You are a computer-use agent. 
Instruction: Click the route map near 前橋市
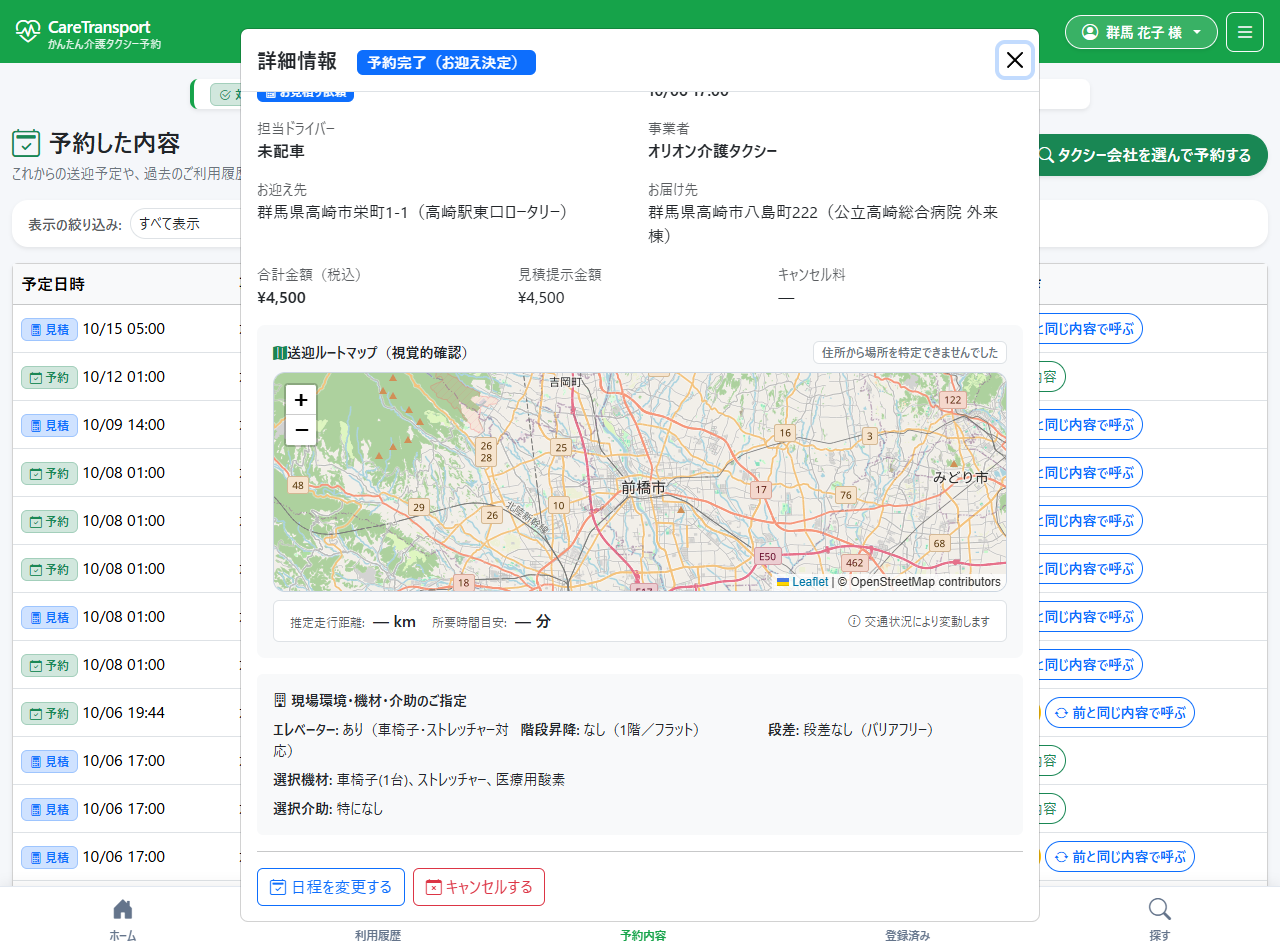click(x=643, y=487)
